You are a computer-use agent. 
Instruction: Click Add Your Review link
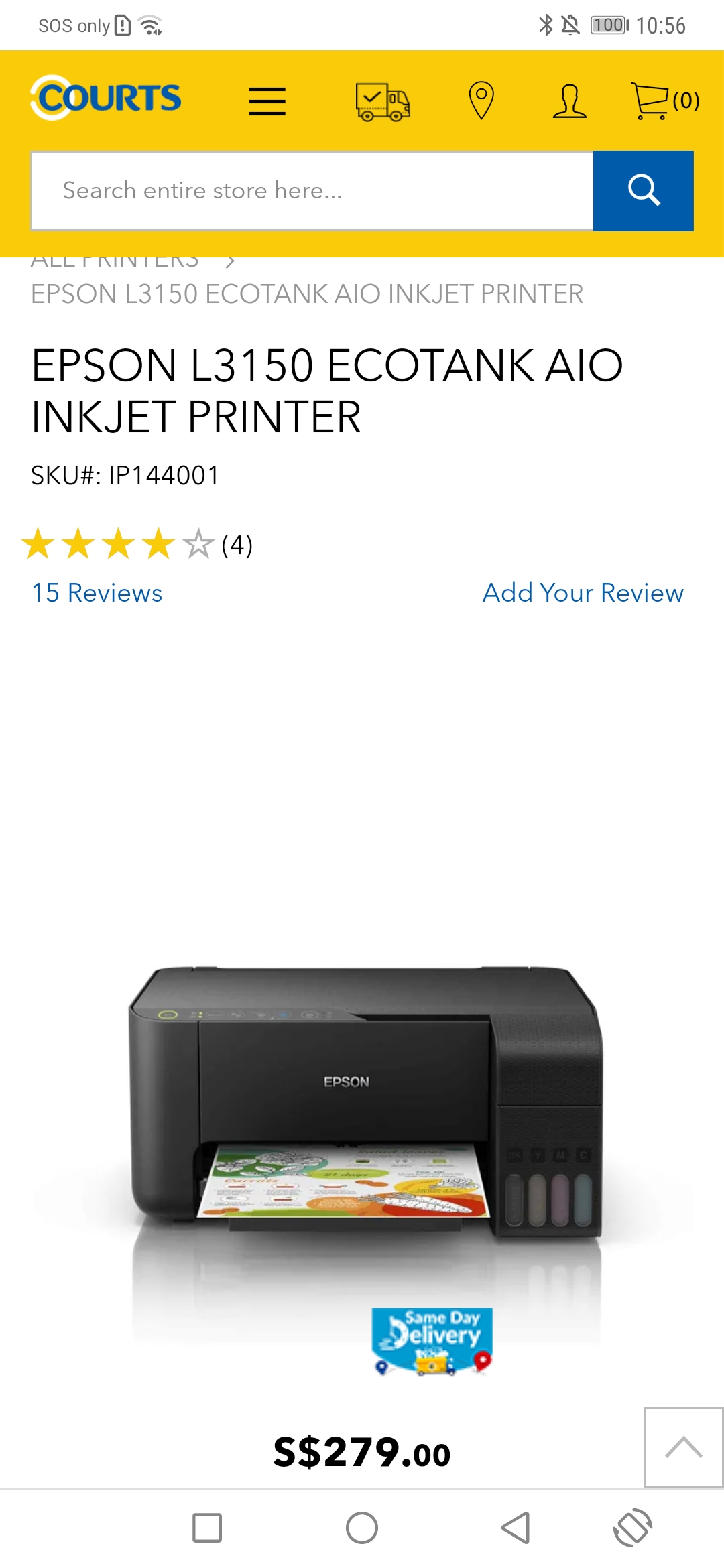tap(583, 593)
